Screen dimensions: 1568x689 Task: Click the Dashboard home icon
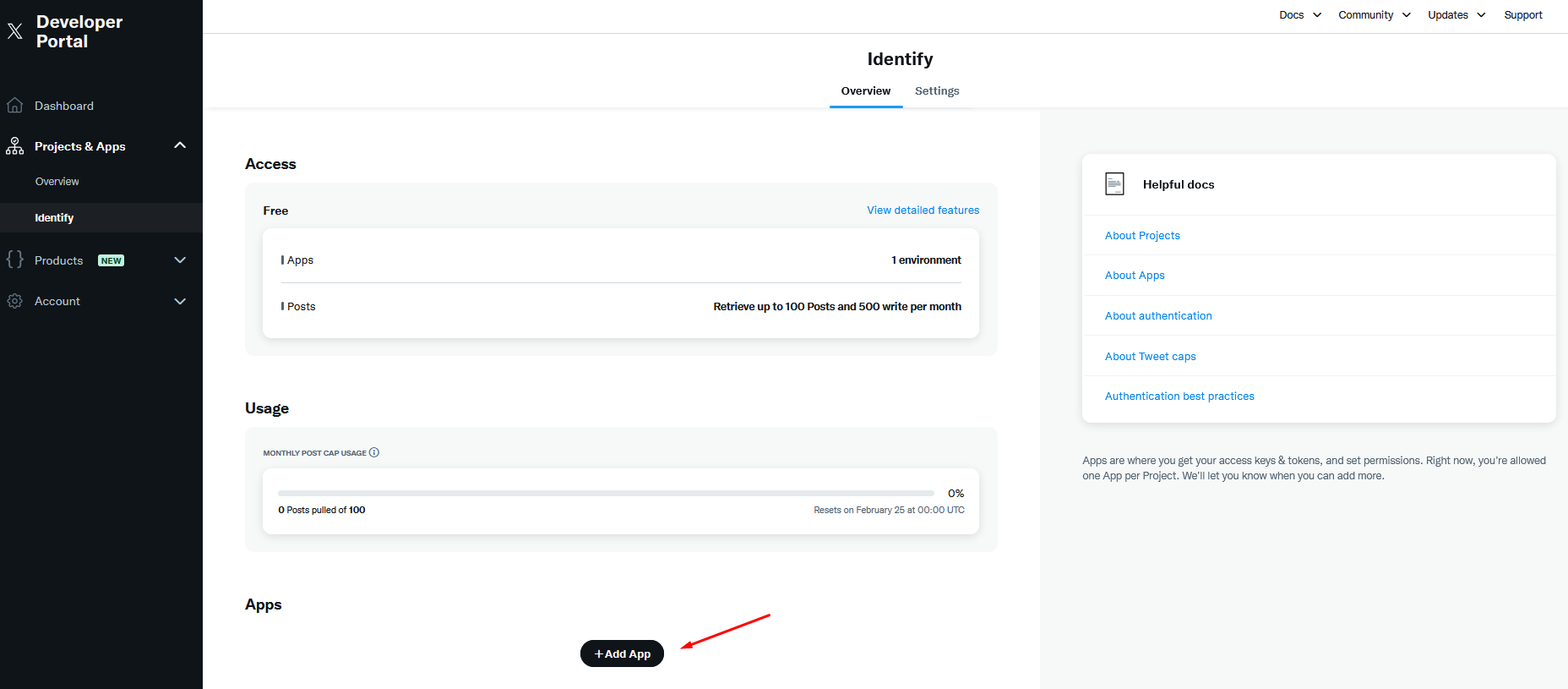tap(14, 106)
